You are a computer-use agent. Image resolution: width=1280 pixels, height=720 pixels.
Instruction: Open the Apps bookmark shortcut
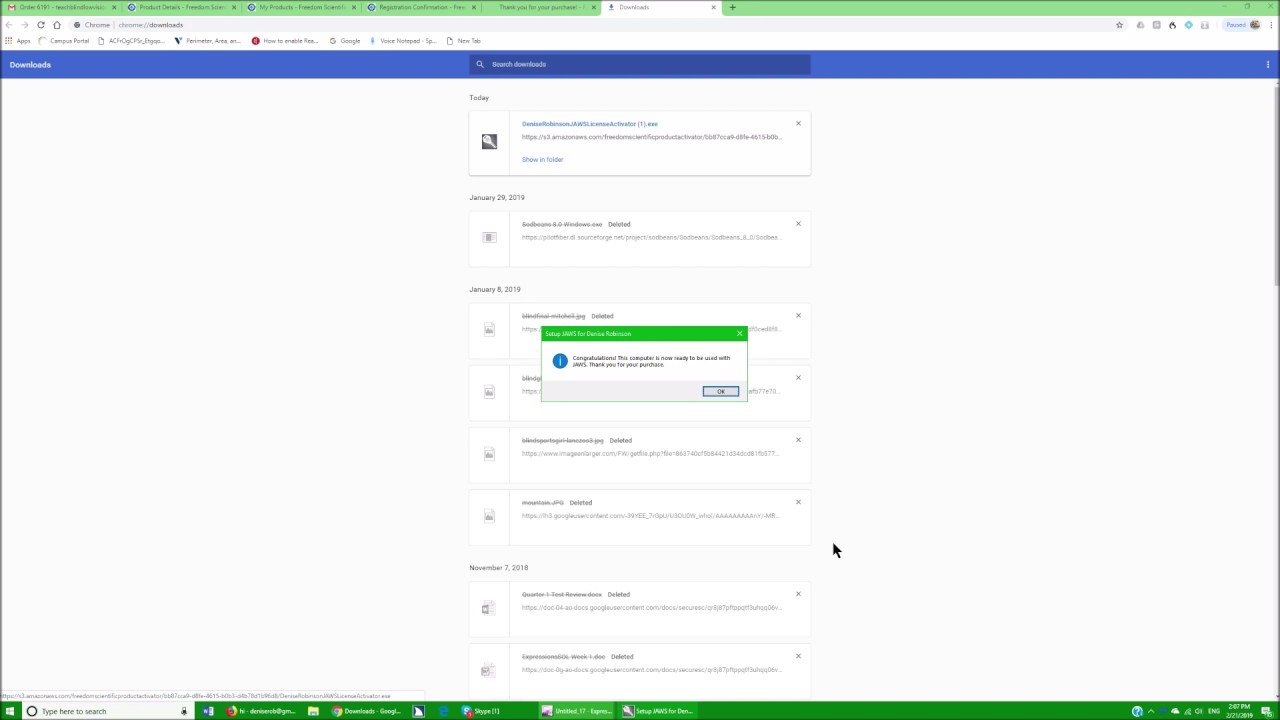[18, 41]
